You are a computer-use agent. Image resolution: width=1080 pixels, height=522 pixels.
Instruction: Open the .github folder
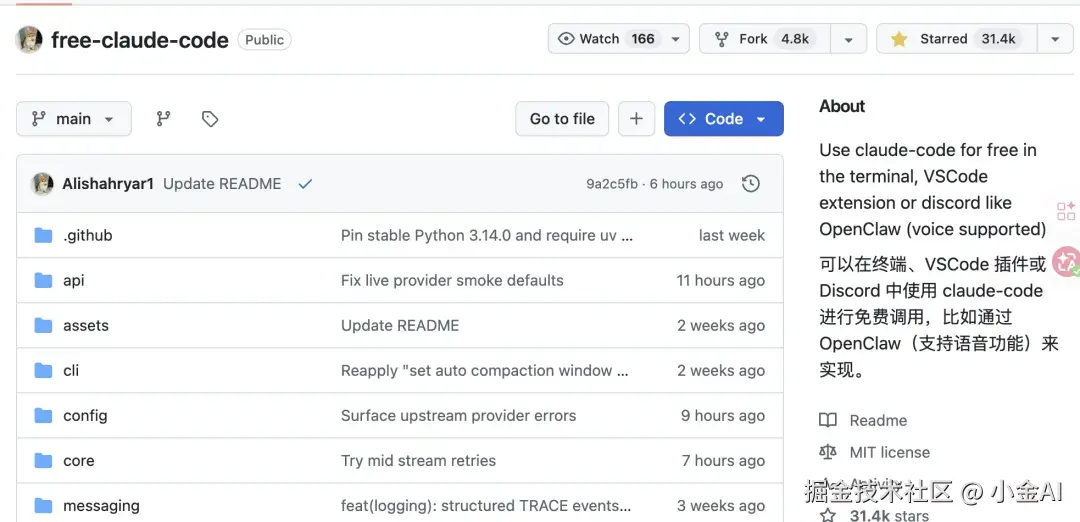(x=87, y=236)
